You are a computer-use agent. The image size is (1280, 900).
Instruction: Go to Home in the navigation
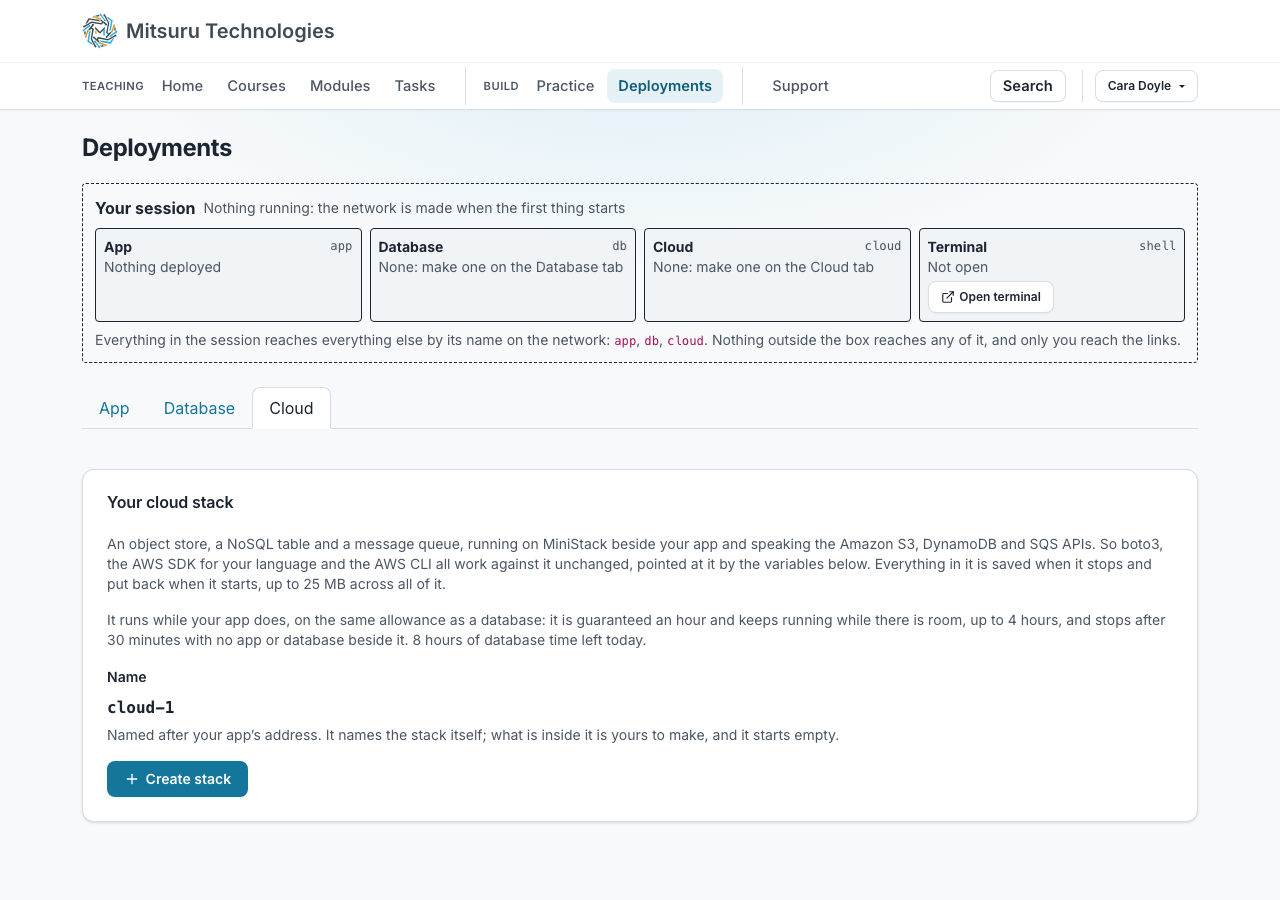click(182, 86)
